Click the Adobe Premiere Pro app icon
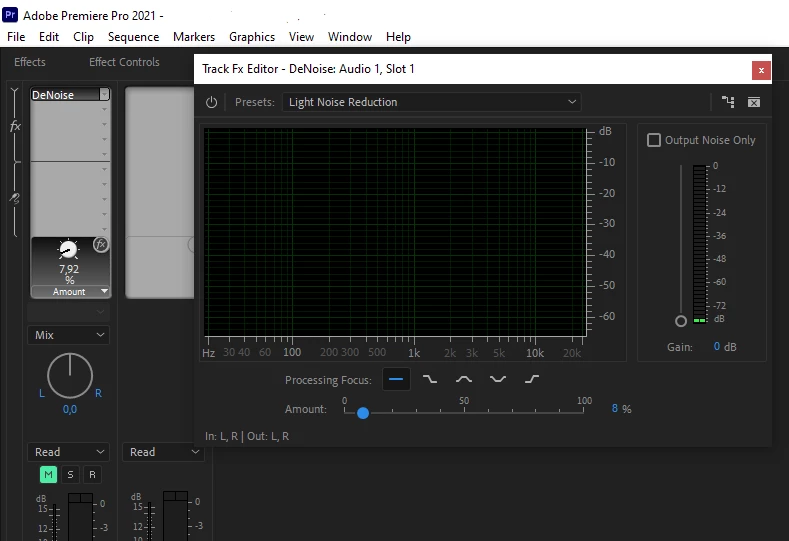The height and width of the screenshot is (541, 789). click(x=10, y=15)
